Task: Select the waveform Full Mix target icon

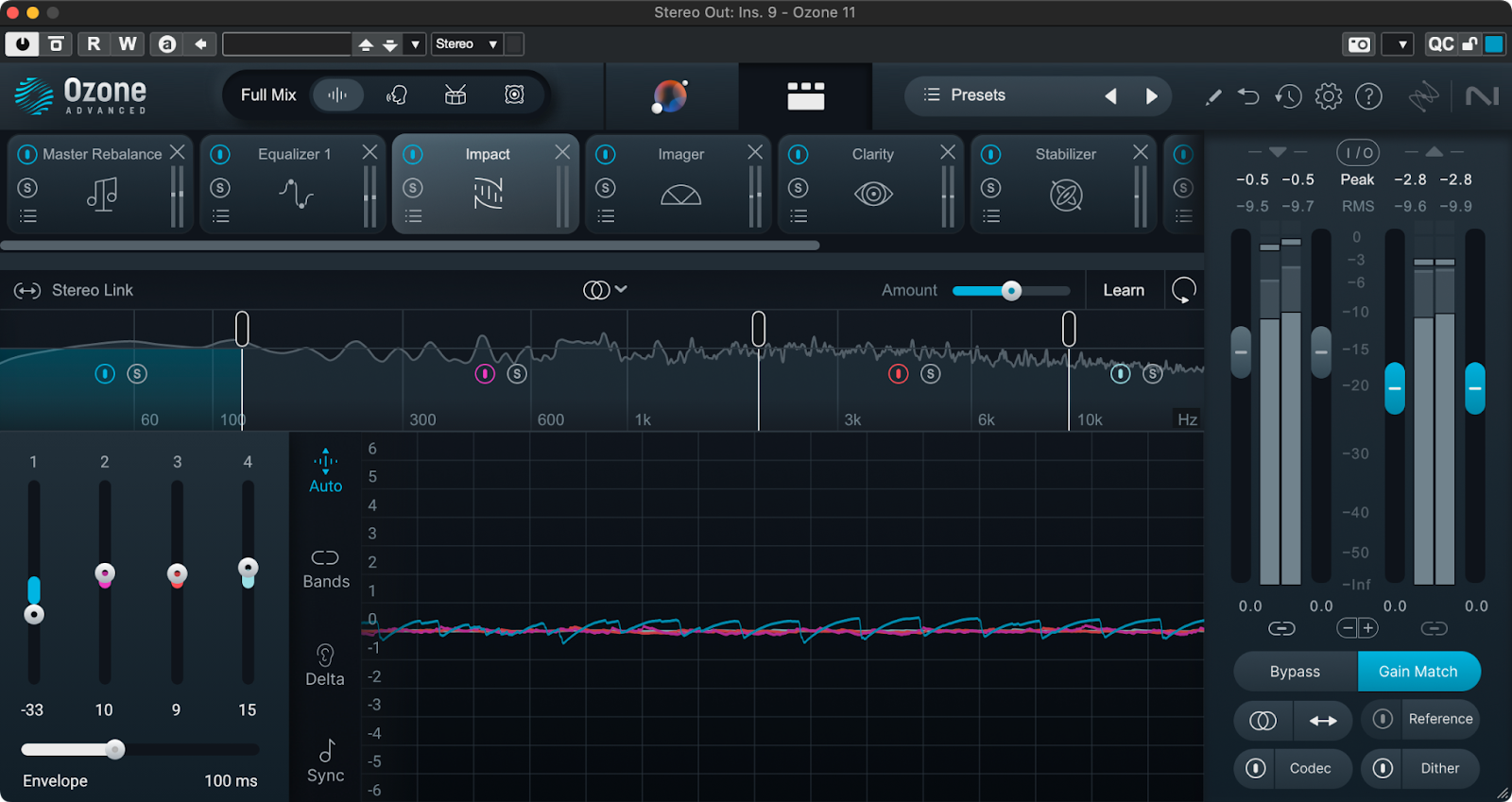Action: [337, 94]
